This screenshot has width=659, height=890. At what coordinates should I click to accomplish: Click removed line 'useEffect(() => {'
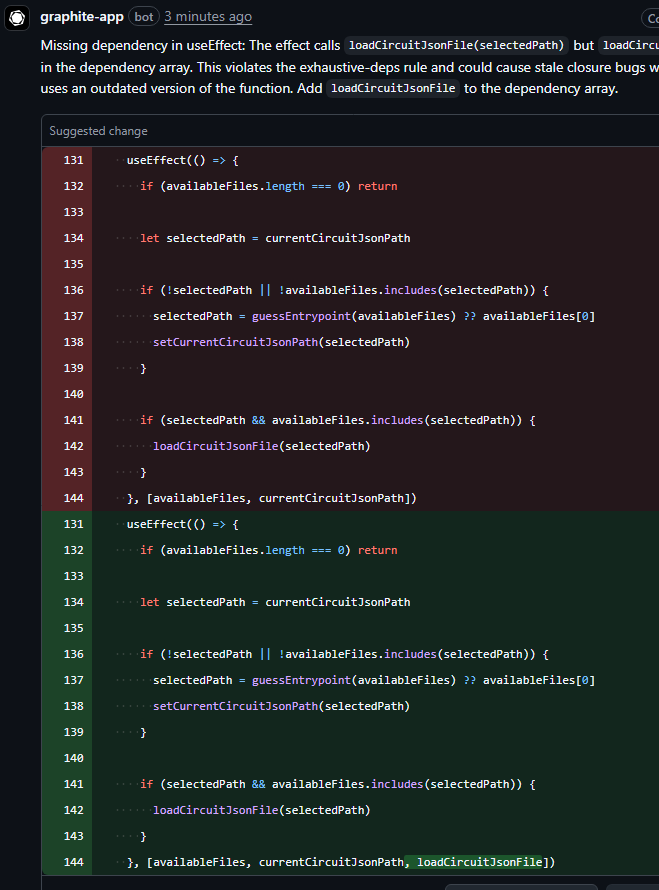[x=182, y=160]
